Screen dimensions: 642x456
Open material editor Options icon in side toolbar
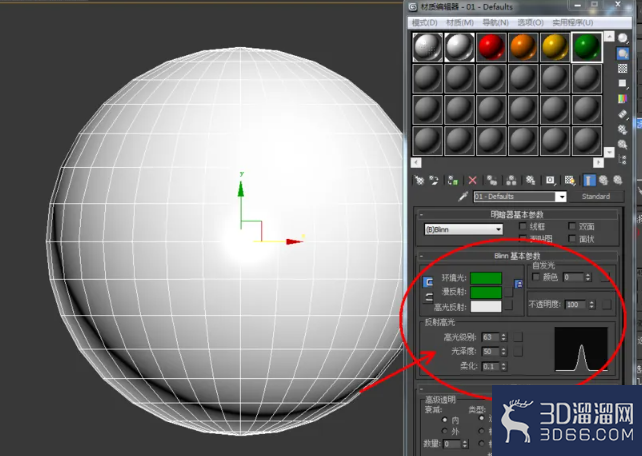623,129
